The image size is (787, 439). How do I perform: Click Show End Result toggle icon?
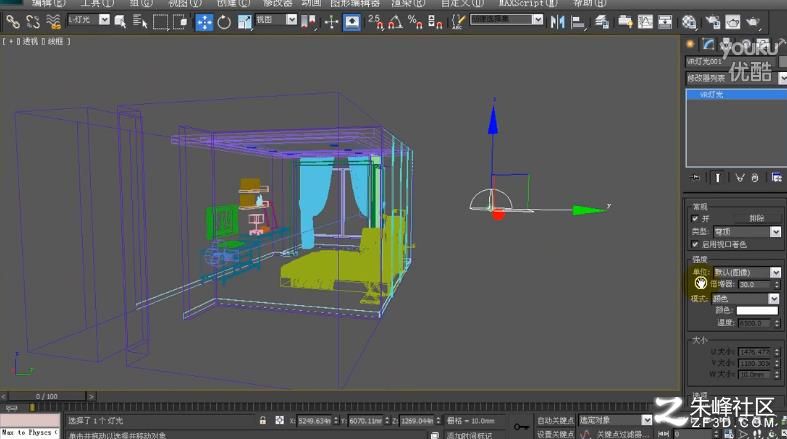coord(718,178)
